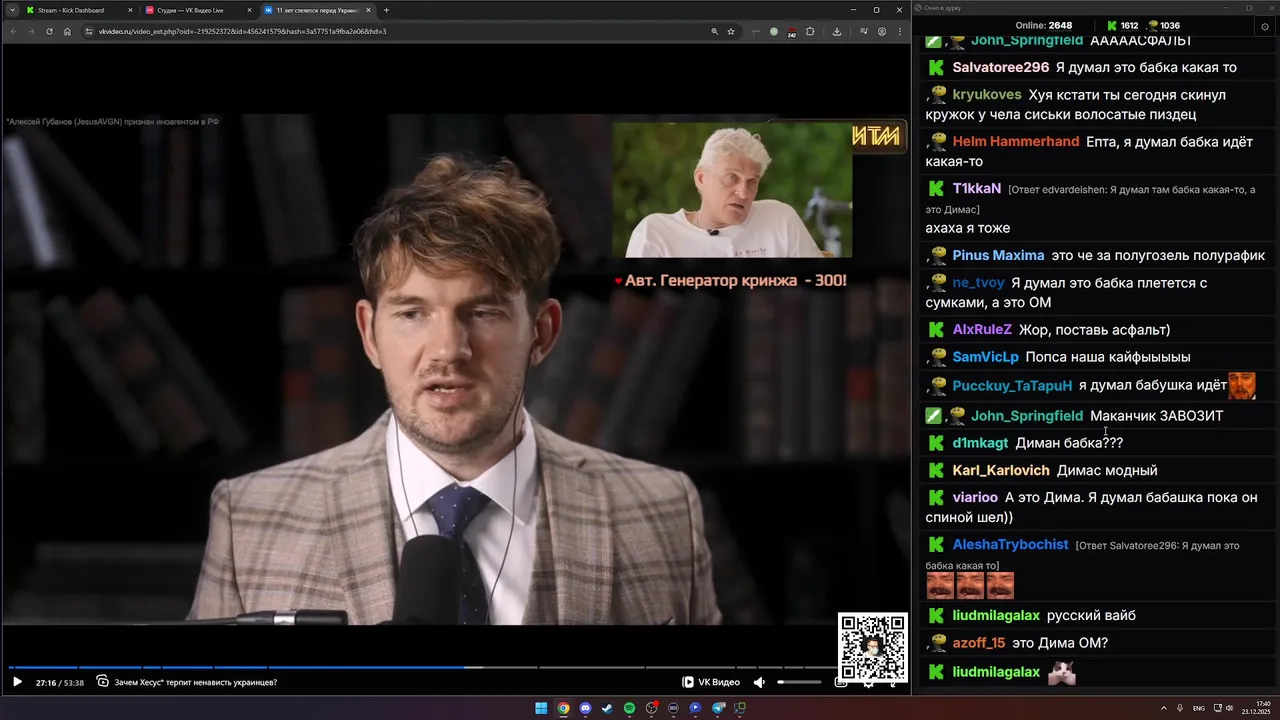Click d1mkagt username in chat
This screenshot has width=1280, height=720.
point(980,443)
